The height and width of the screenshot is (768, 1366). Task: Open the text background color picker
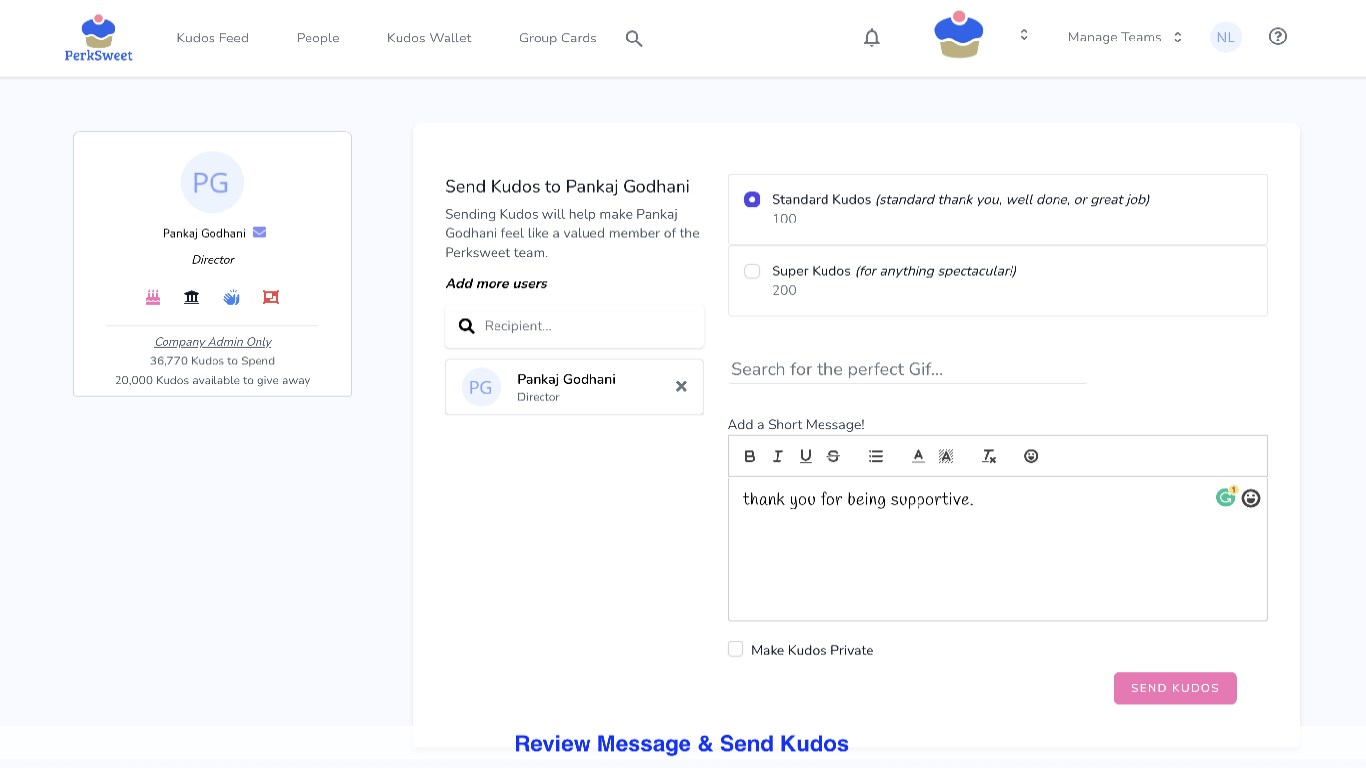pyautogui.click(x=946, y=456)
